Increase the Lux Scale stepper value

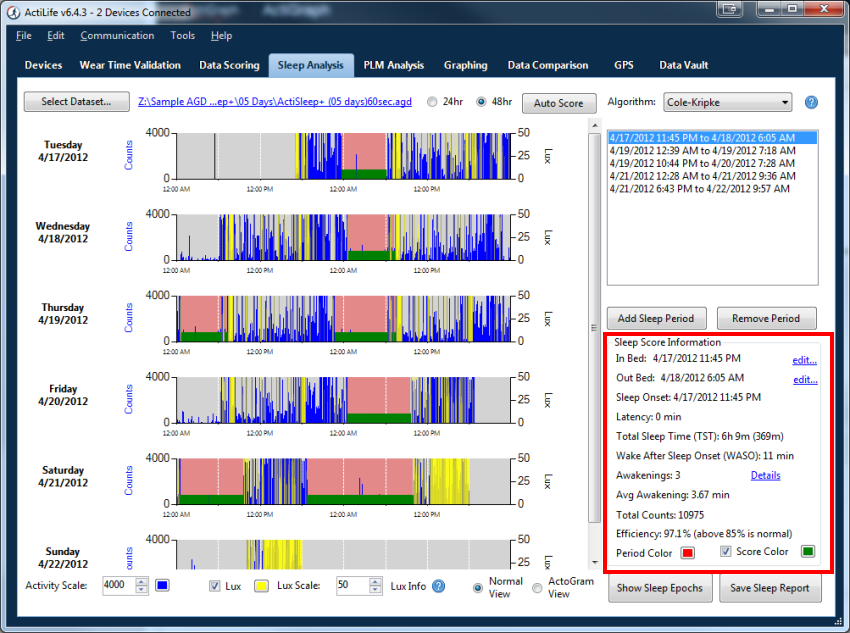[x=375, y=582]
